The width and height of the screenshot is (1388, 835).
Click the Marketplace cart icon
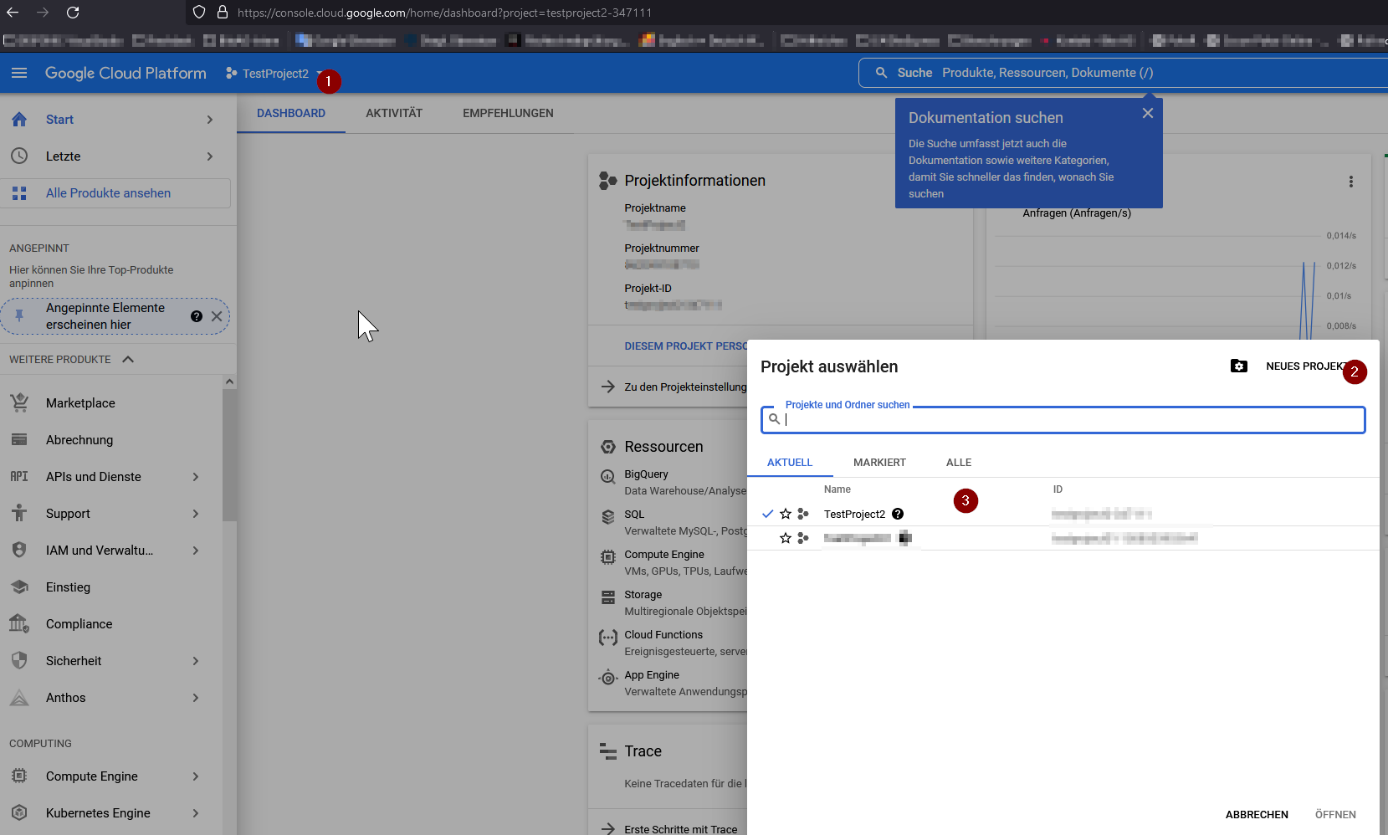(x=19, y=403)
